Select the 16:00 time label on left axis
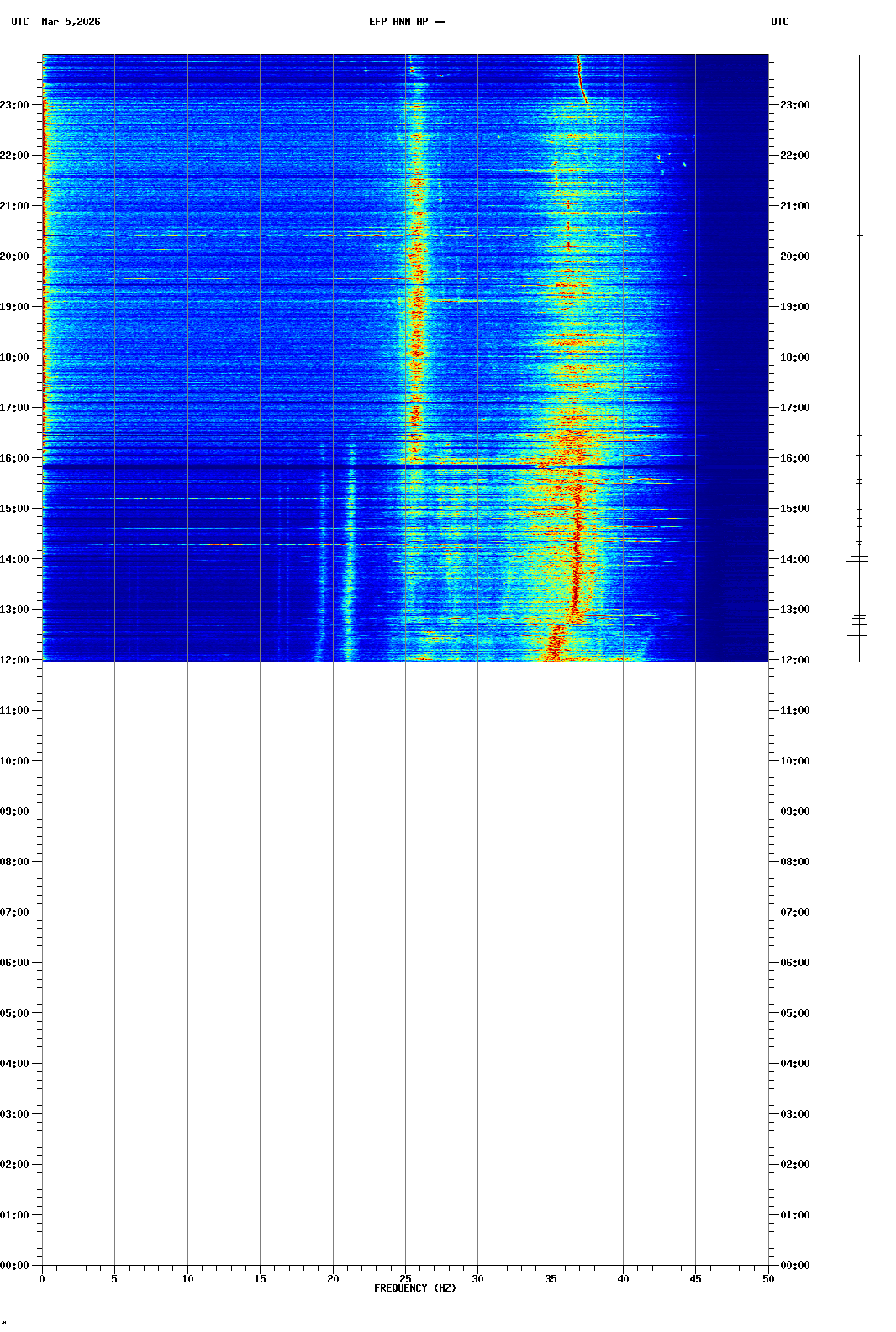 pyautogui.click(x=15, y=458)
